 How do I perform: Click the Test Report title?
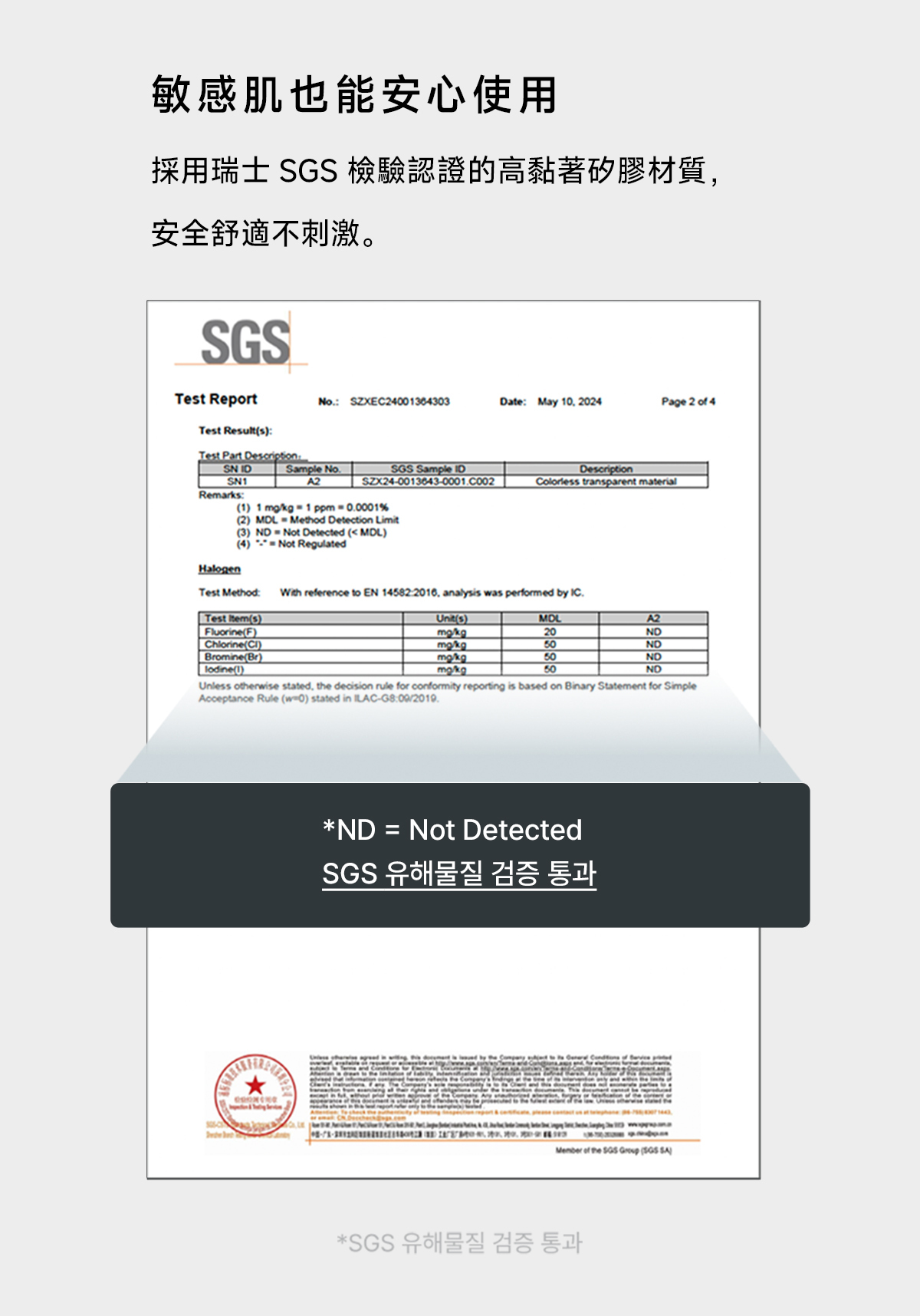pos(215,399)
